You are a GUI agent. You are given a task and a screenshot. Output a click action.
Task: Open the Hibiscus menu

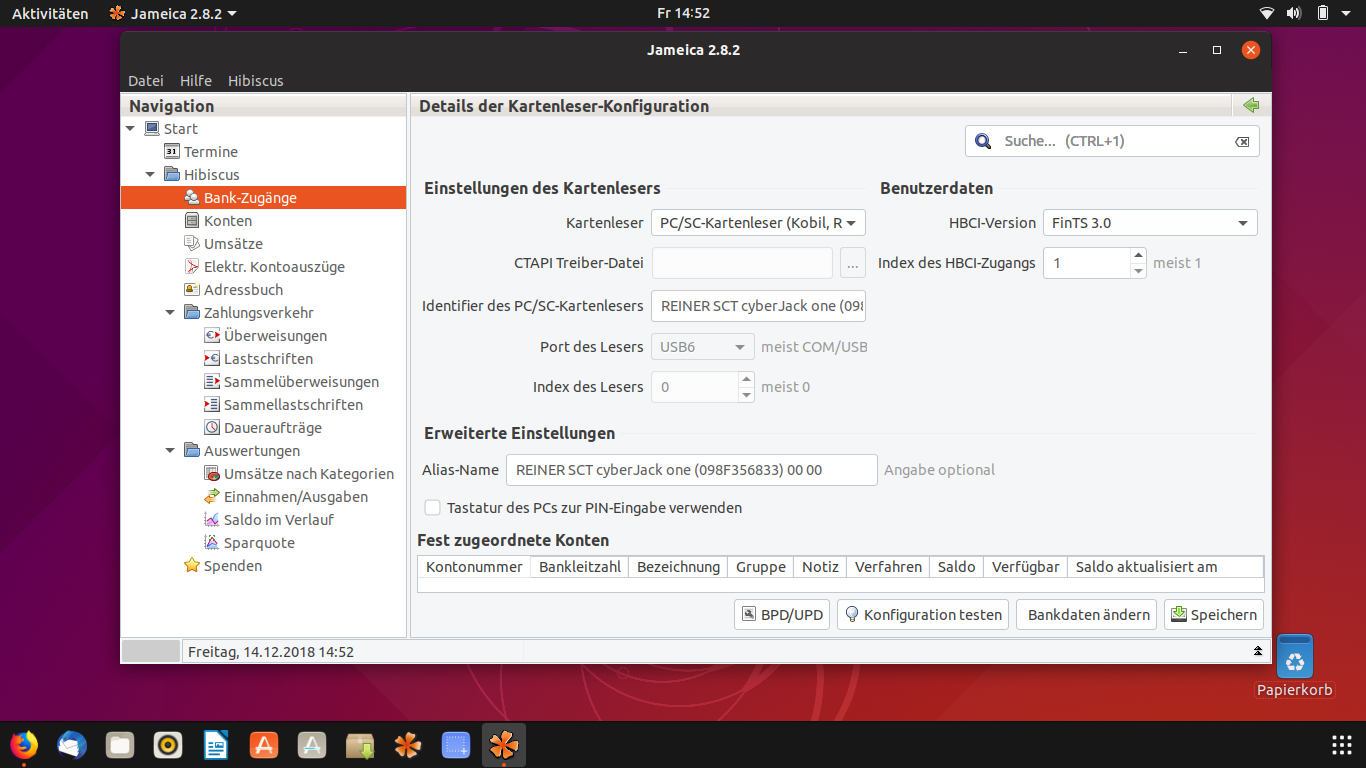click(x=256, y=81)
